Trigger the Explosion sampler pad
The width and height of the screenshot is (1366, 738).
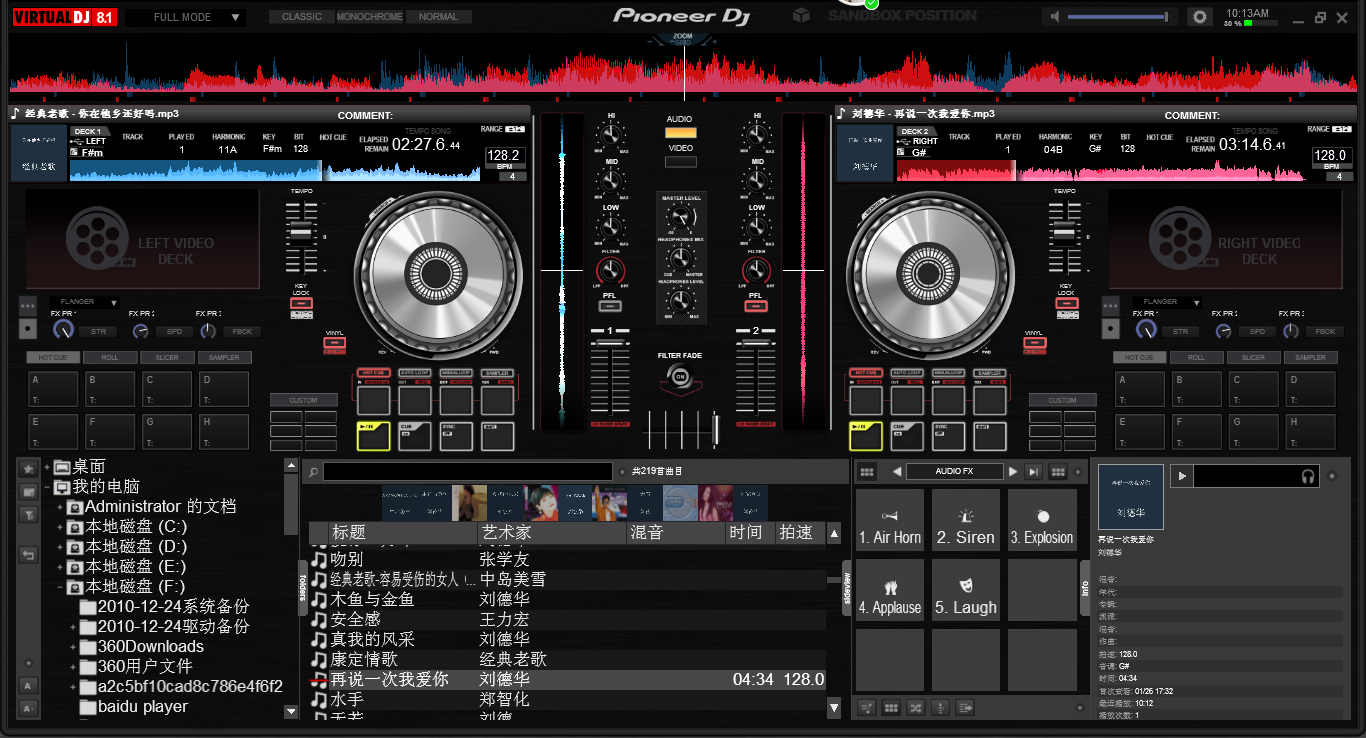[1042, 521]
